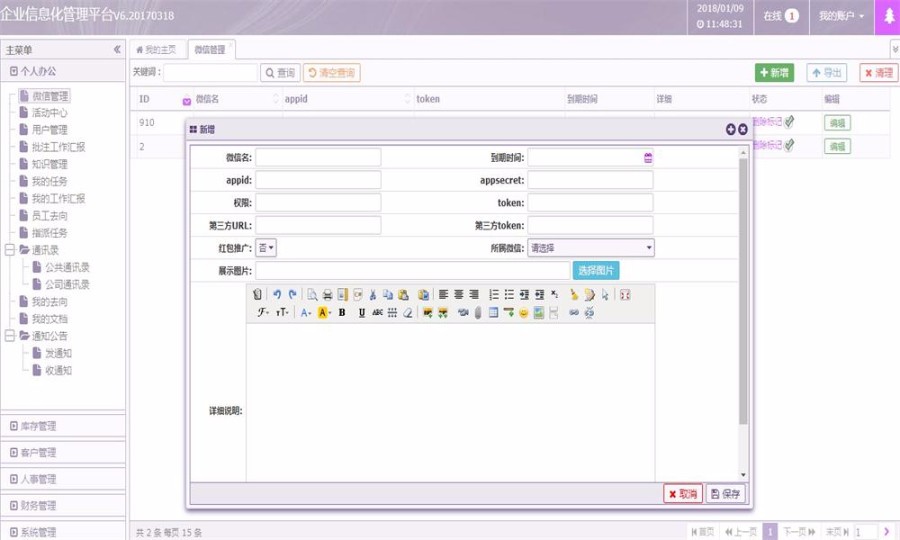Insert template via editor toolbar
This screenshot has height=540, width=900.
click(343, 295)
